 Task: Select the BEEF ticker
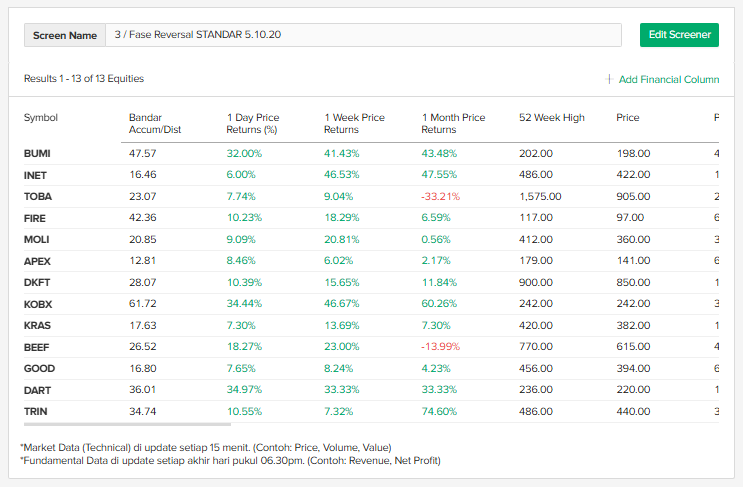pos(36,346)
